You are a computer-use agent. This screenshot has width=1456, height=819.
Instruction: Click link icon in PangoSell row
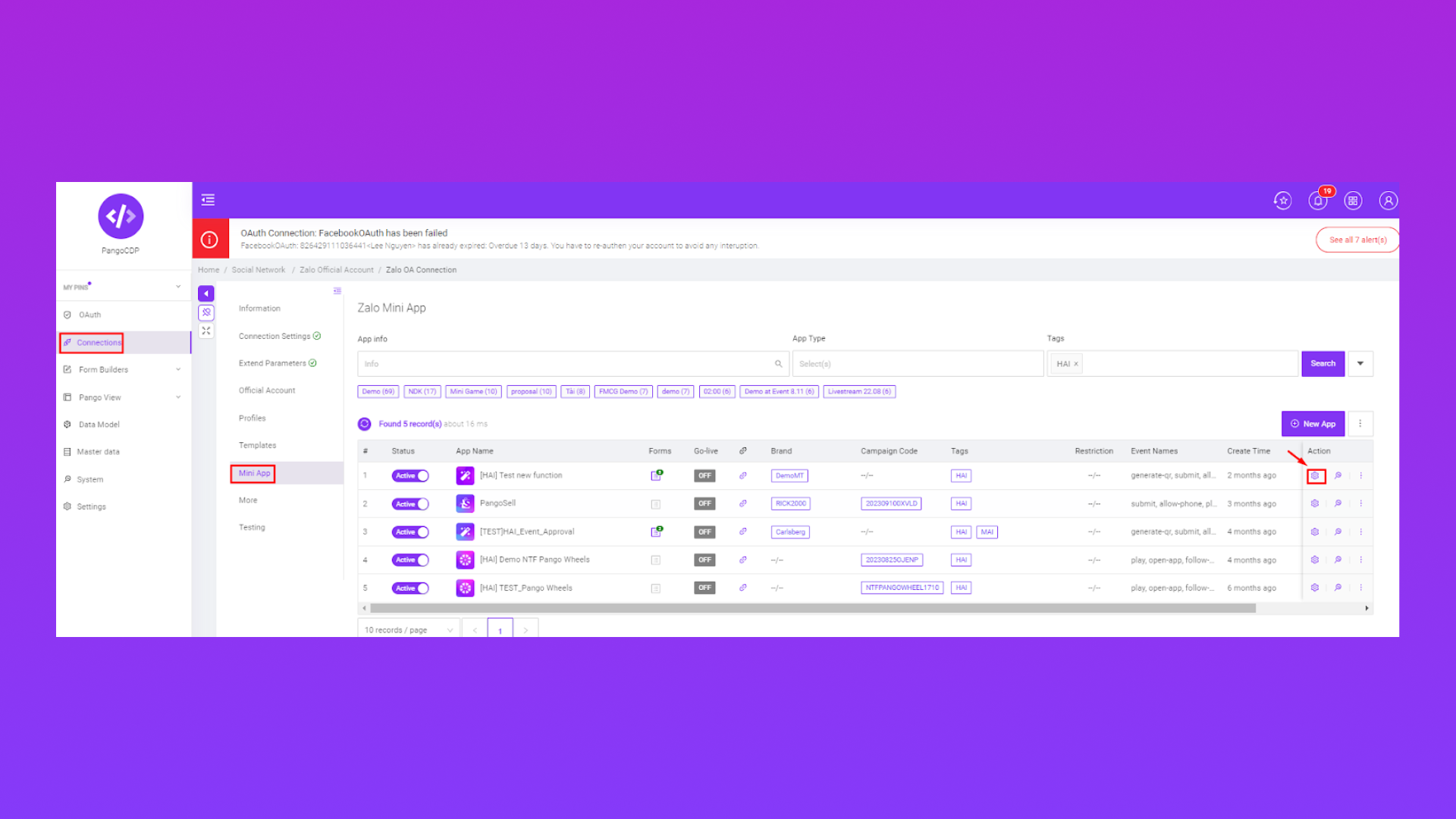(743, 504)
